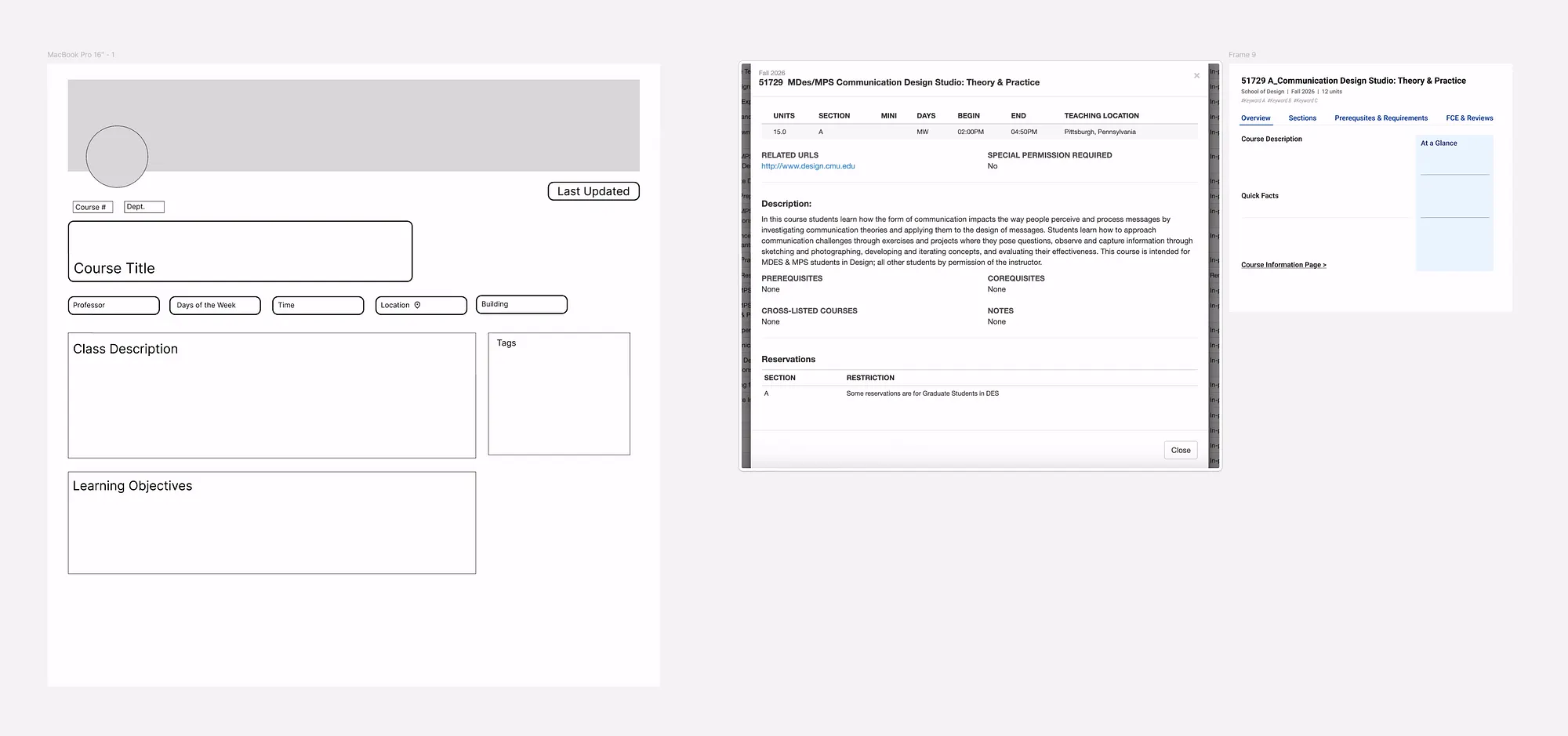Viewport: 1568px width, 736px height.
Task: Click the '02:00PM' begin time cell
Action: click(x=970, y=132)
